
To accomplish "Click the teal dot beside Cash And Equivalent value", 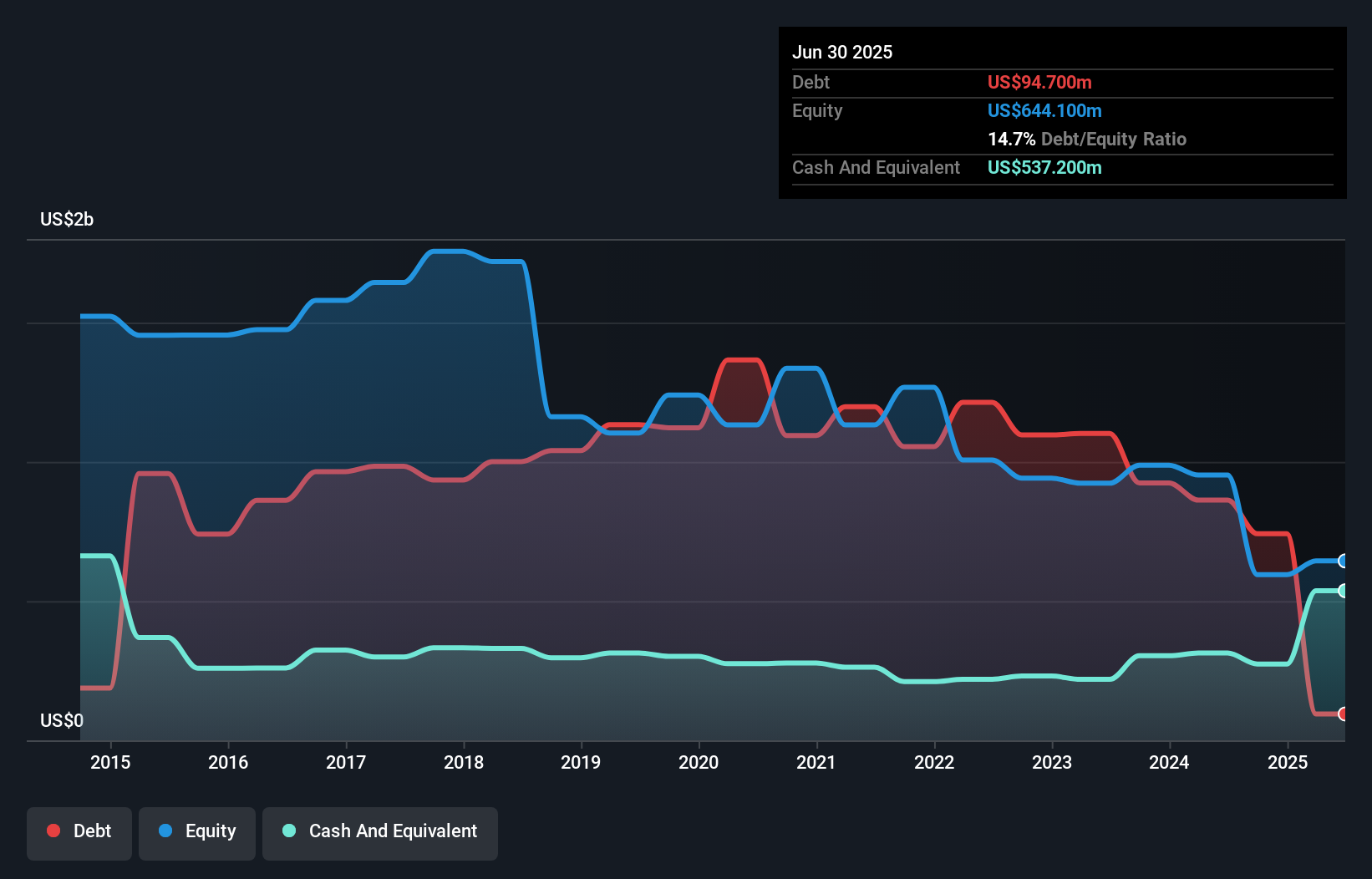I will 1044,167.
